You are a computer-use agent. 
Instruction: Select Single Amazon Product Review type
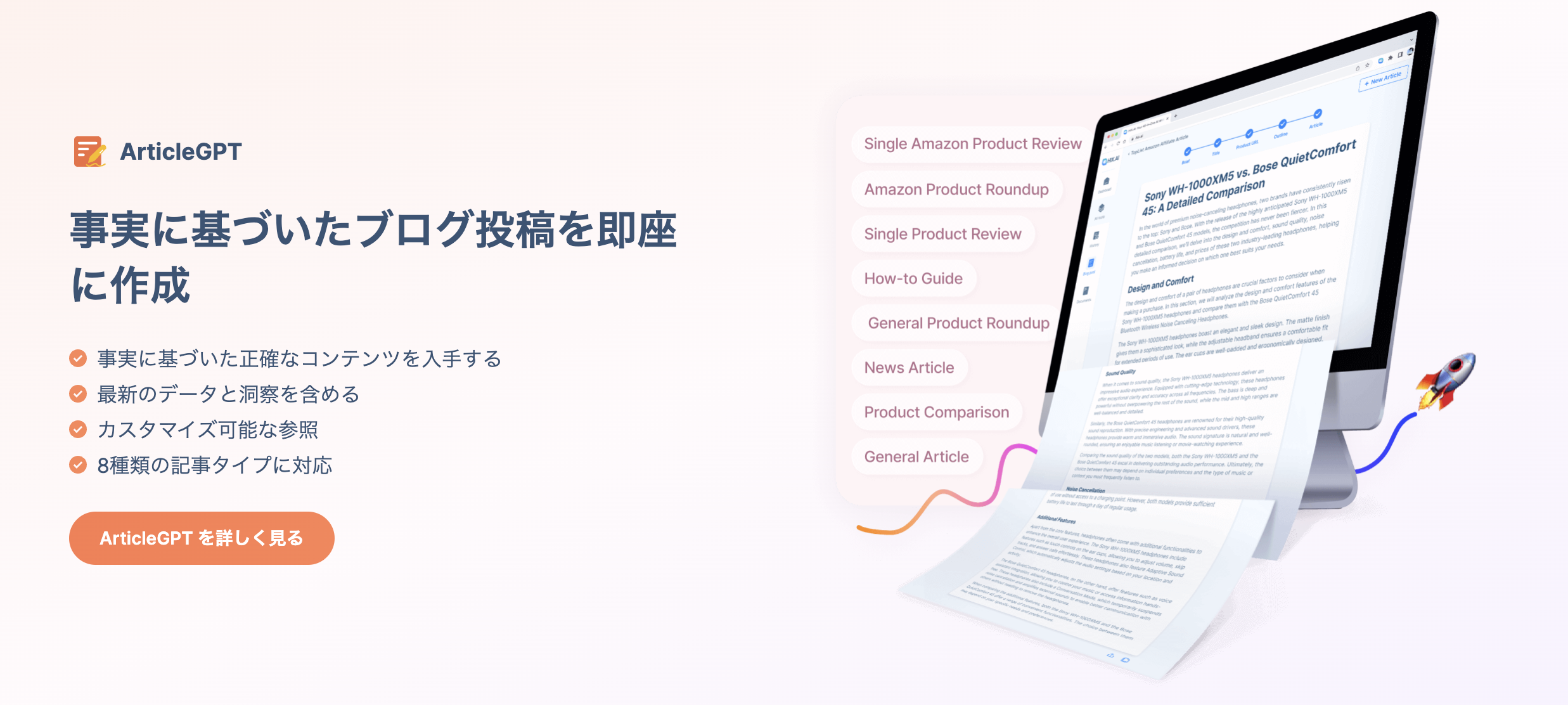tap(969, 143)
